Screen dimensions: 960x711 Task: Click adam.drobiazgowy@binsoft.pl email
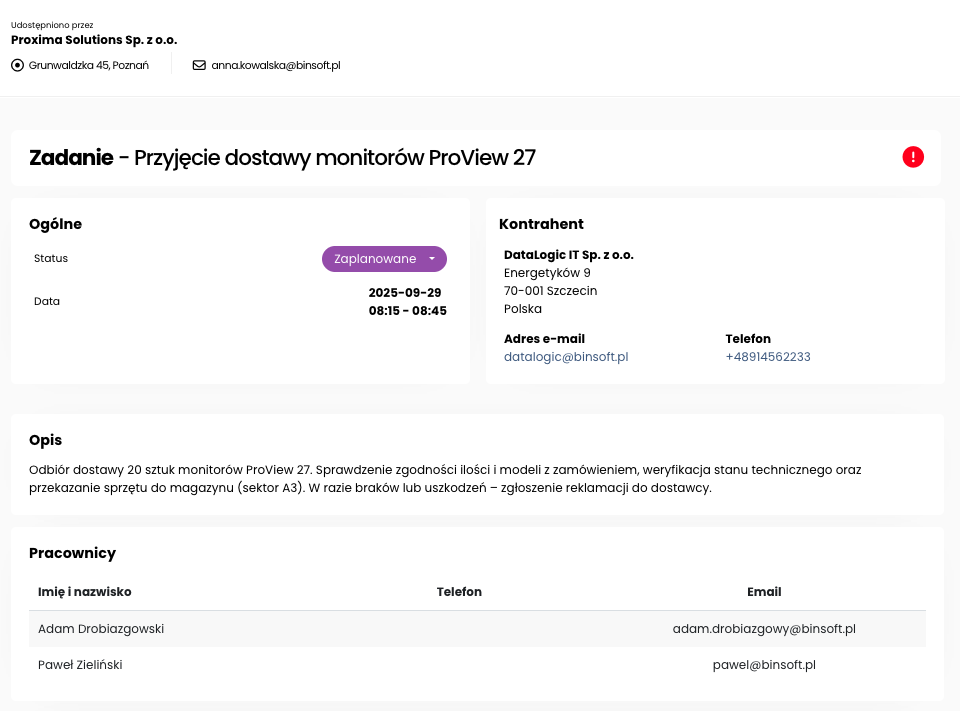tap(764, 629)
